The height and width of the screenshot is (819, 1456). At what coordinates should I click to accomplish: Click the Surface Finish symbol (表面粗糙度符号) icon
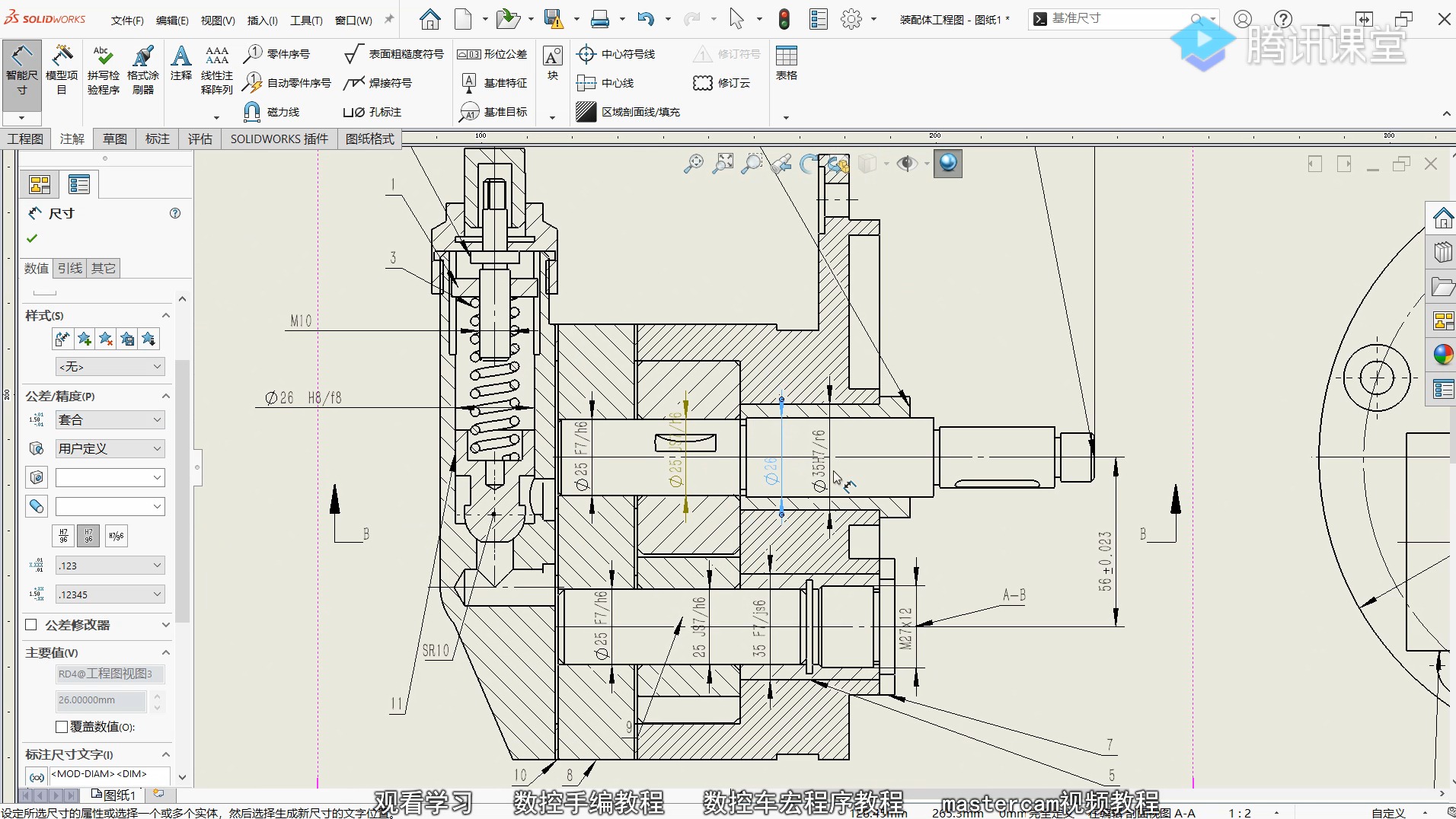click(352, 54)
